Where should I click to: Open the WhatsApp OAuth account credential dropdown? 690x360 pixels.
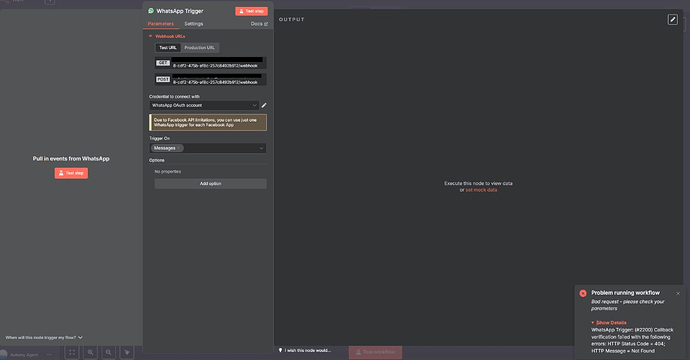(x=204, y=105)
